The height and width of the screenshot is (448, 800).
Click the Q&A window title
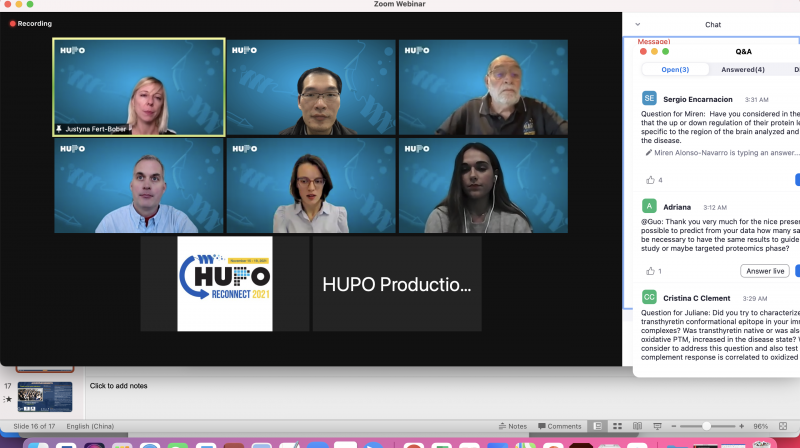click(743, 52)
